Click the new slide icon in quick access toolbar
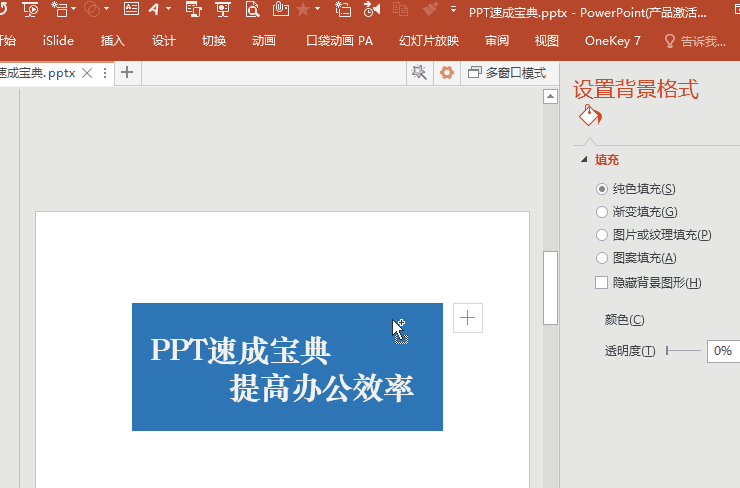This screenshot has width=740, height=488. pos(59,9)
